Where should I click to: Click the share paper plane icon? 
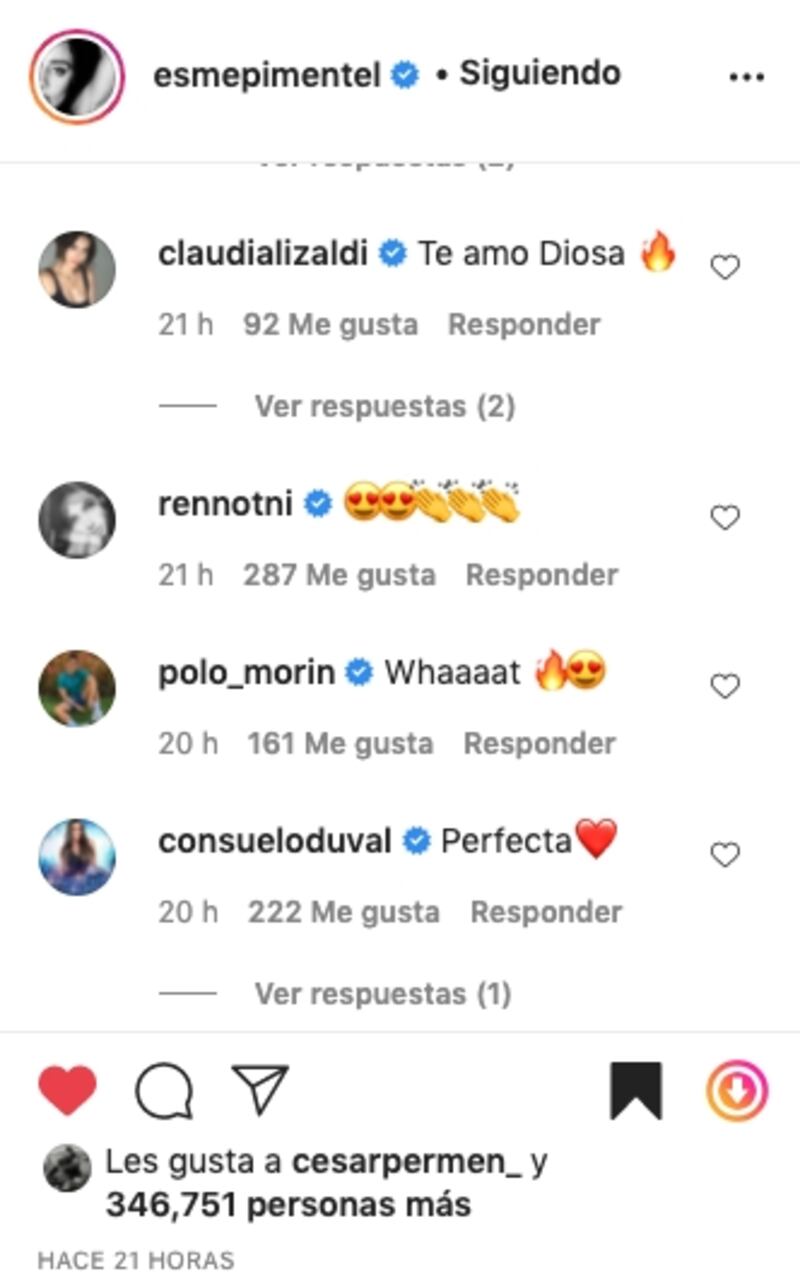pos(260,1090)
